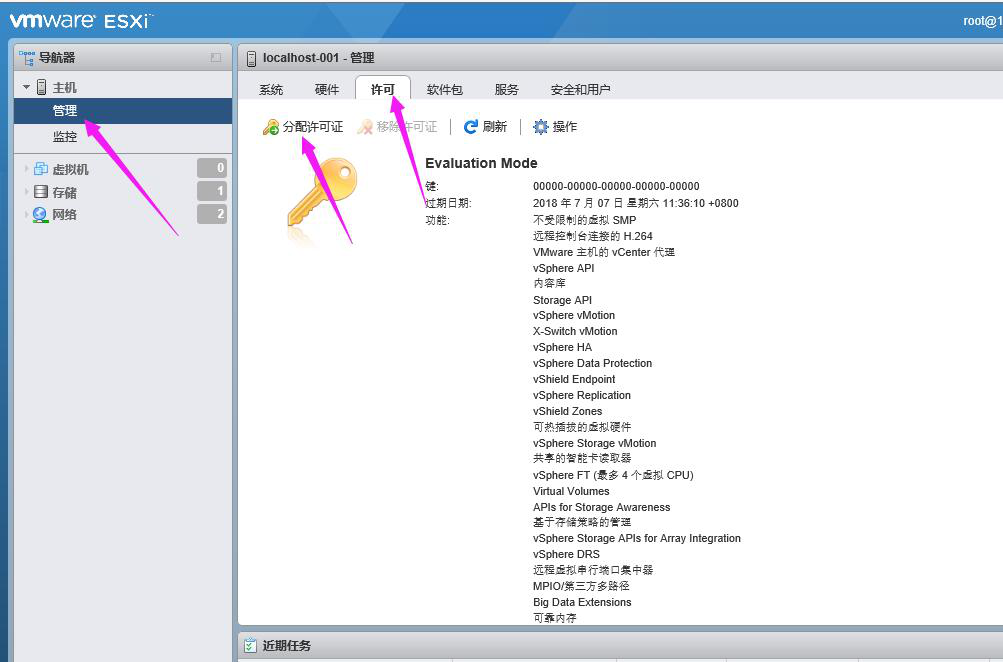The height and width of the screenshot is (662, 1003).
Task: Select the 主机 navigator item
Action: click(65, 88)
